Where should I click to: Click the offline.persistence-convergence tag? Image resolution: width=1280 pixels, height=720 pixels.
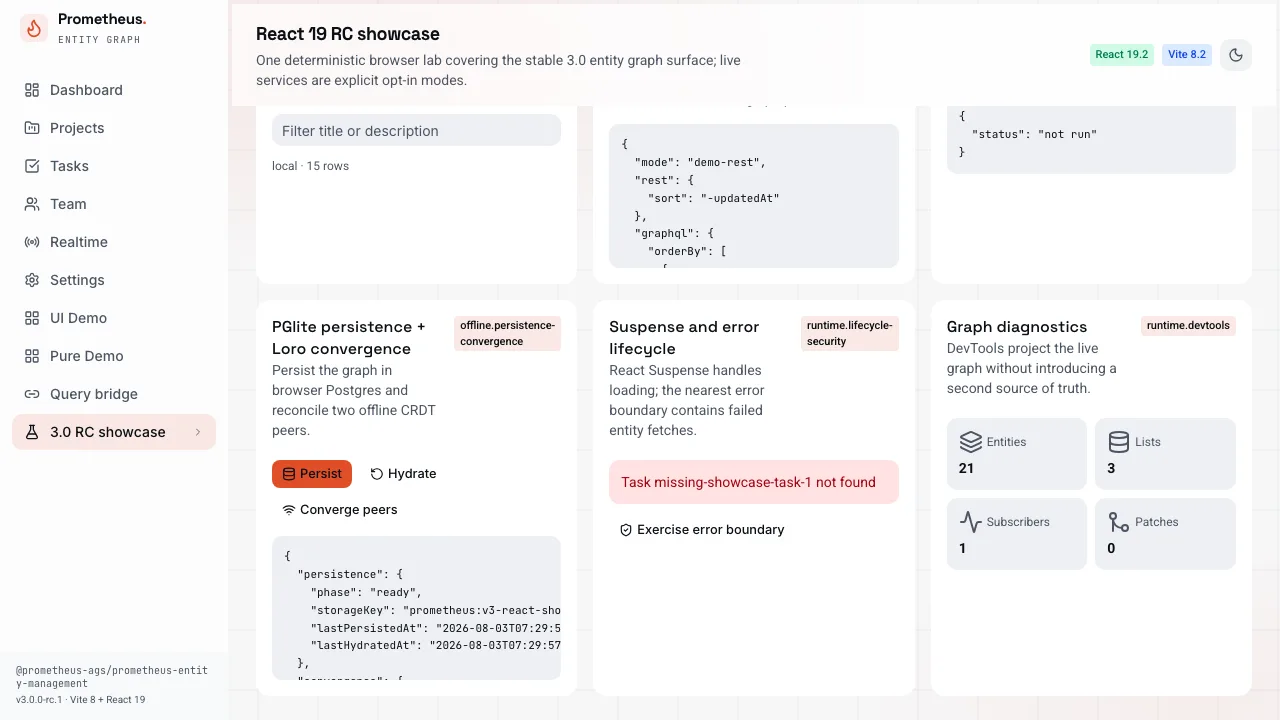507,334
